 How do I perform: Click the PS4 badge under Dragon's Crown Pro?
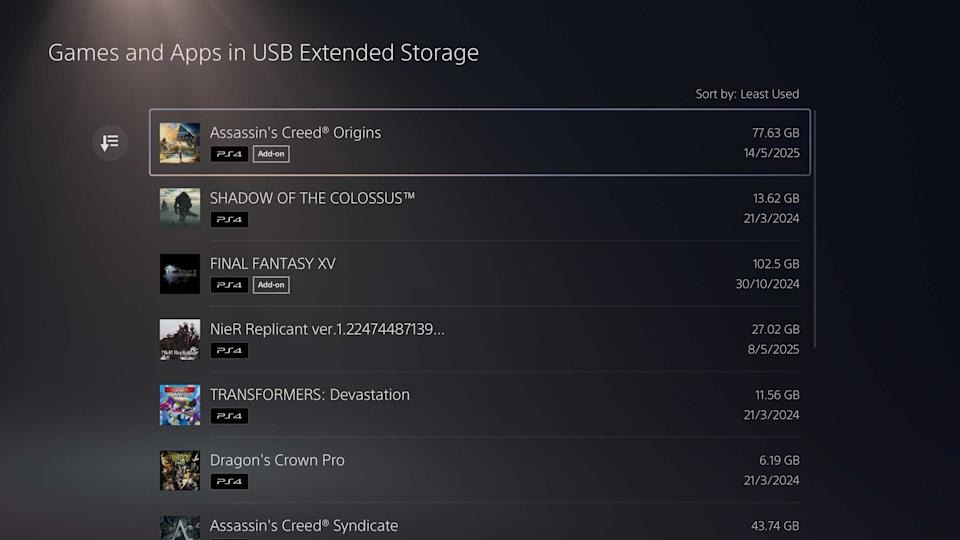[x=229, y=481]
